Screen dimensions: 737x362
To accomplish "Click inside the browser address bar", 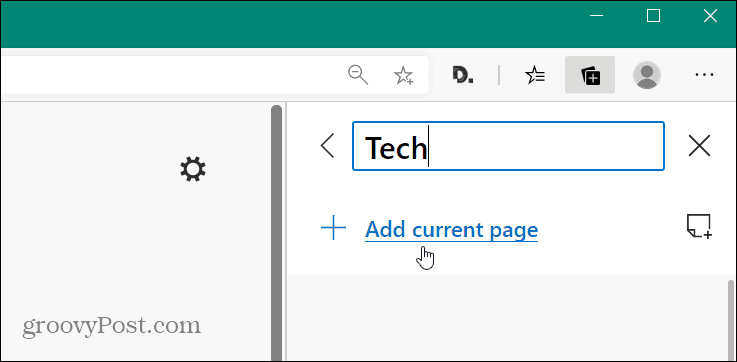I will (x=169, y=75).
